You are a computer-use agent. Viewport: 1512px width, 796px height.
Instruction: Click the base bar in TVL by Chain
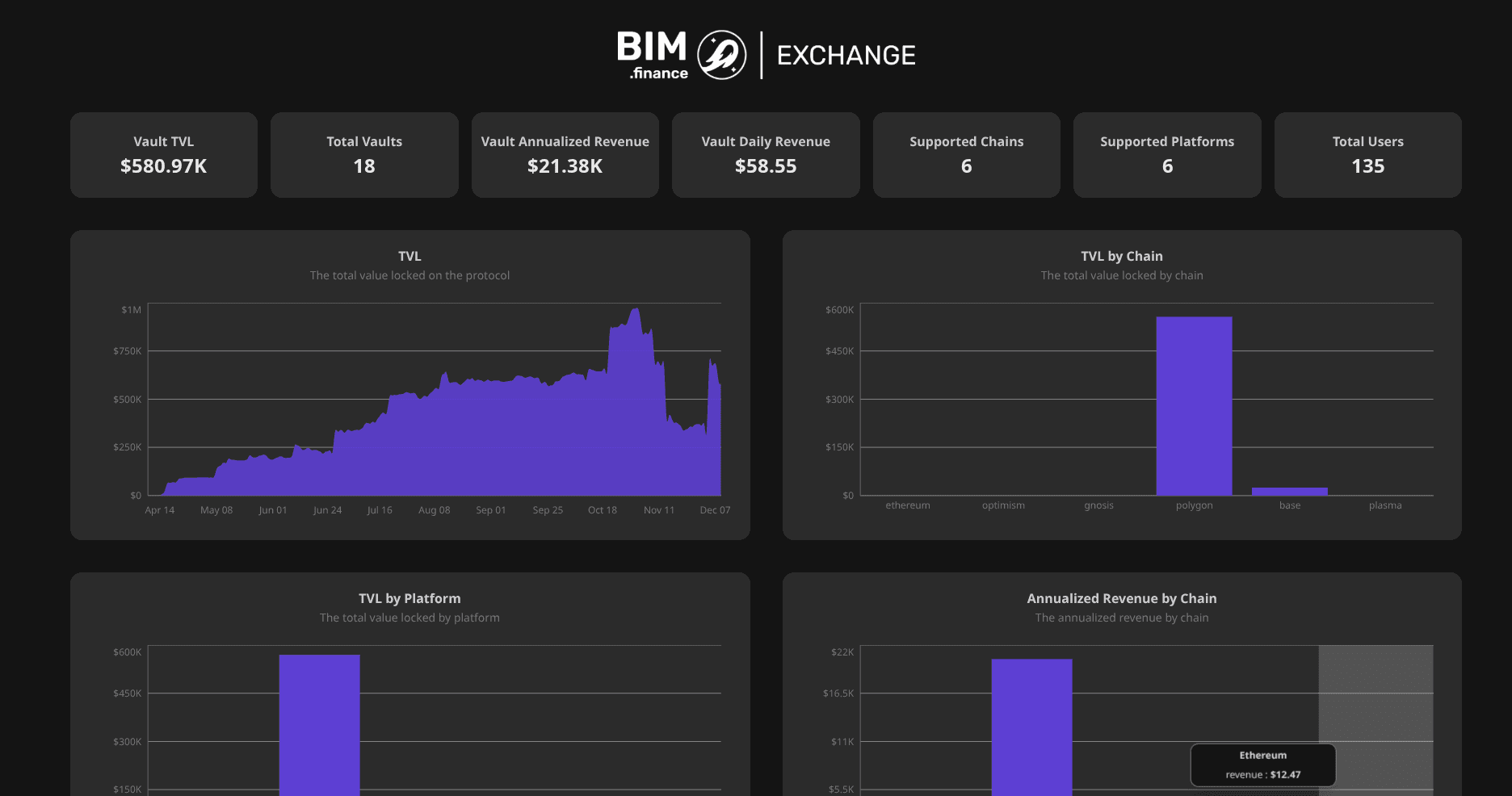1289,491
